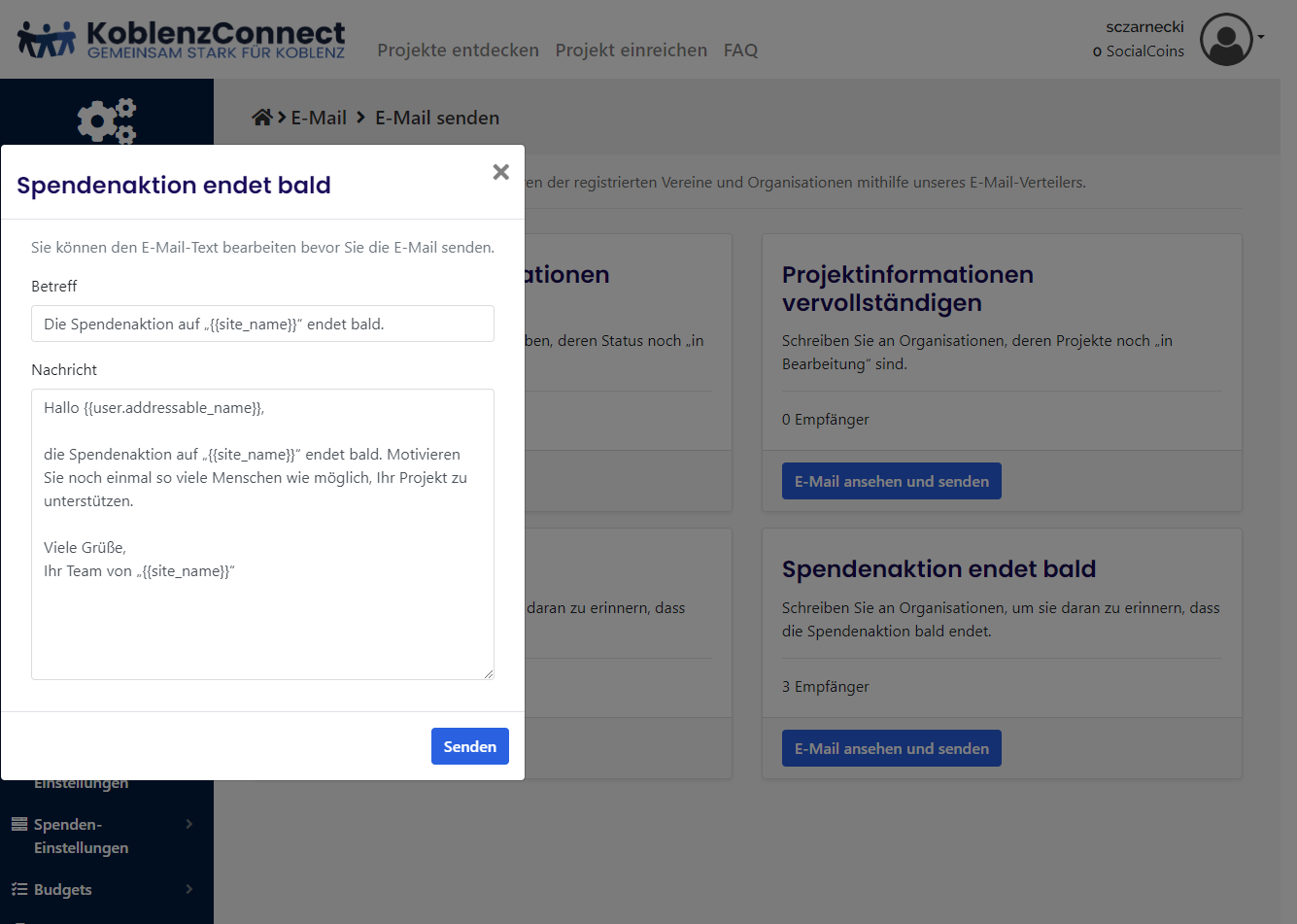Click the Budgets checklist icon
Image resolution: width=1297 pixels, height=924 pixels.
click(19, 890)
